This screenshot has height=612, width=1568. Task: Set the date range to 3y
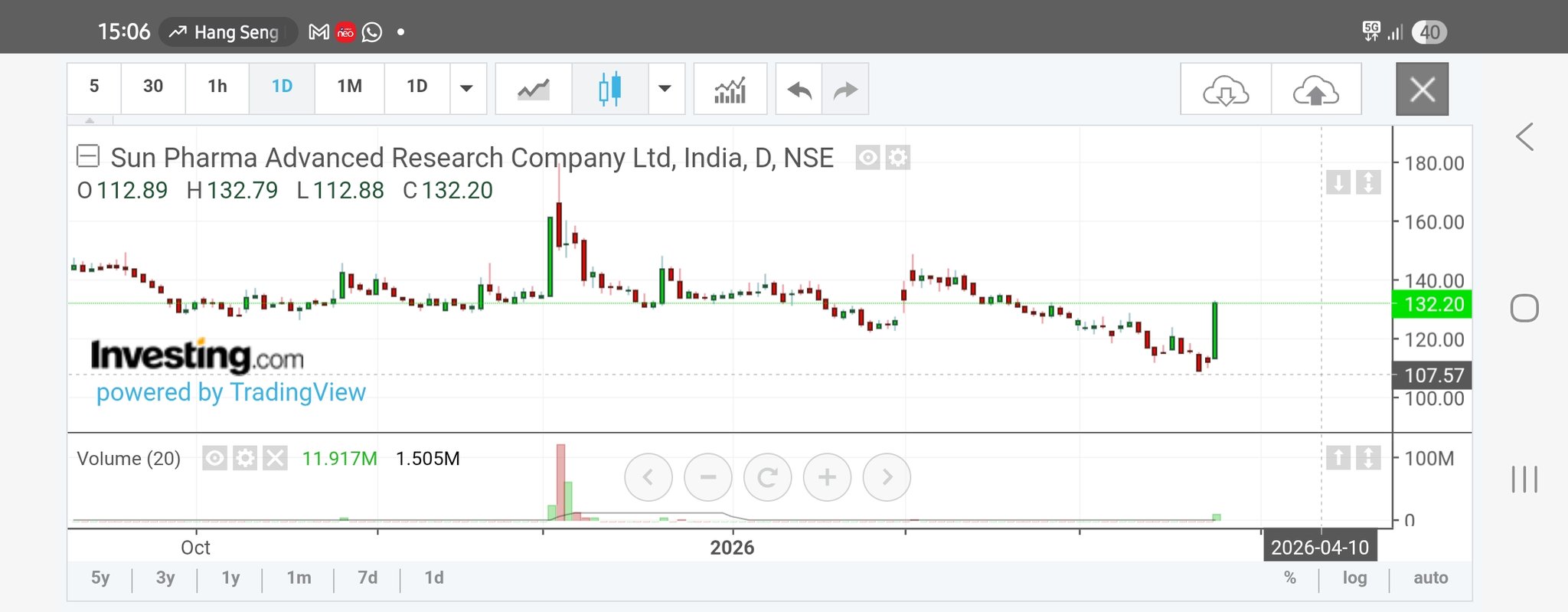(165, 578)
